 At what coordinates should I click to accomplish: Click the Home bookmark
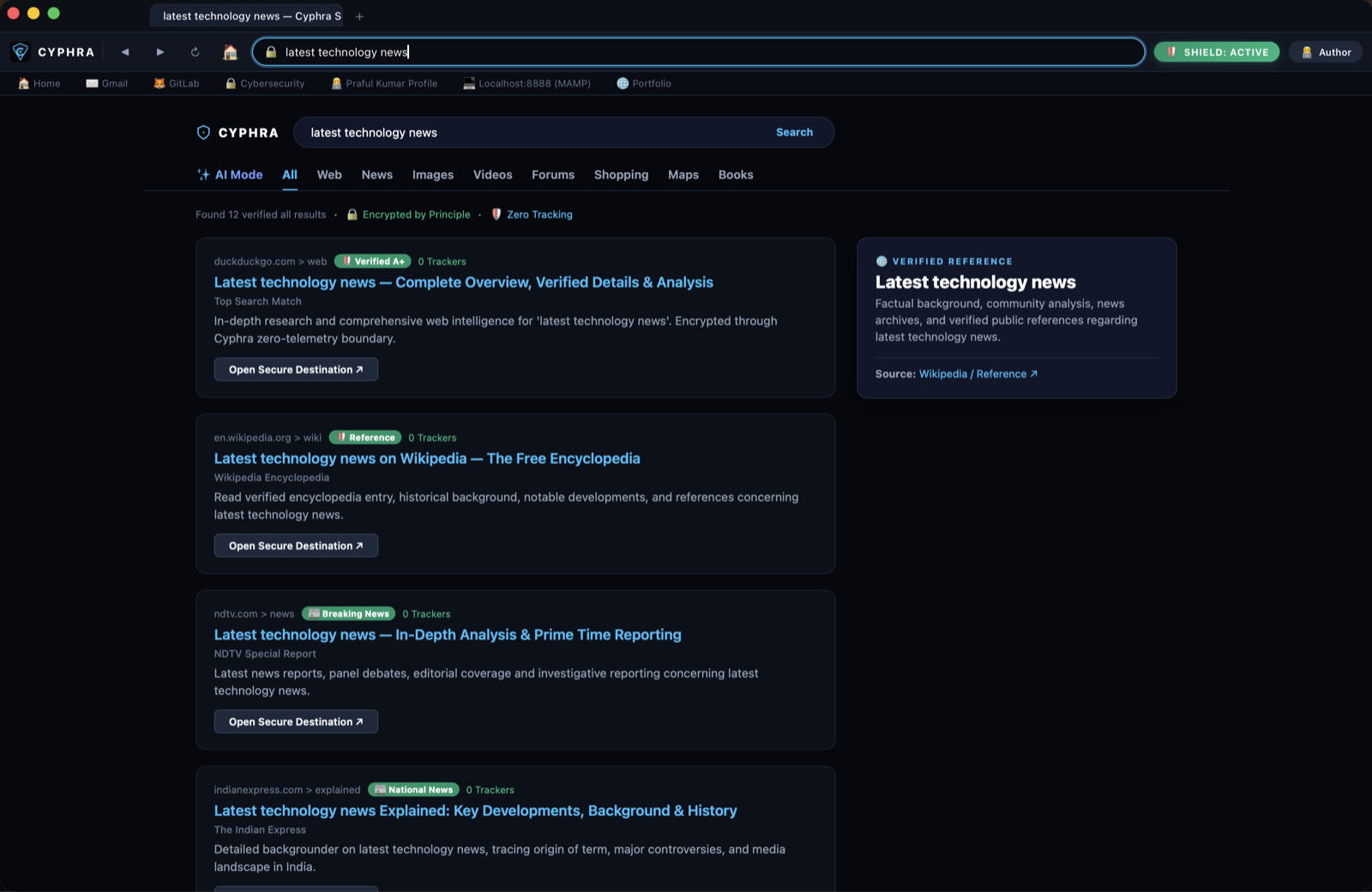(39, 83)
